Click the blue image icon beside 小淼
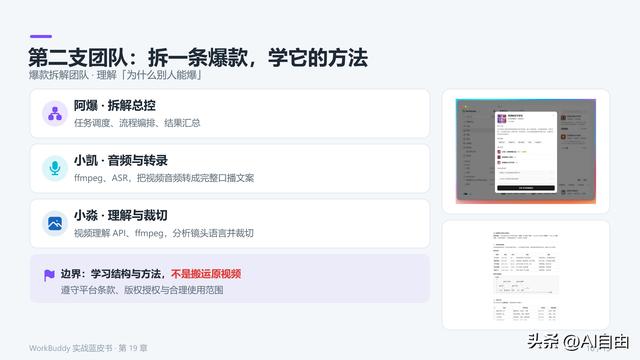Screen dimensions: 640x360 pos(55,223)
